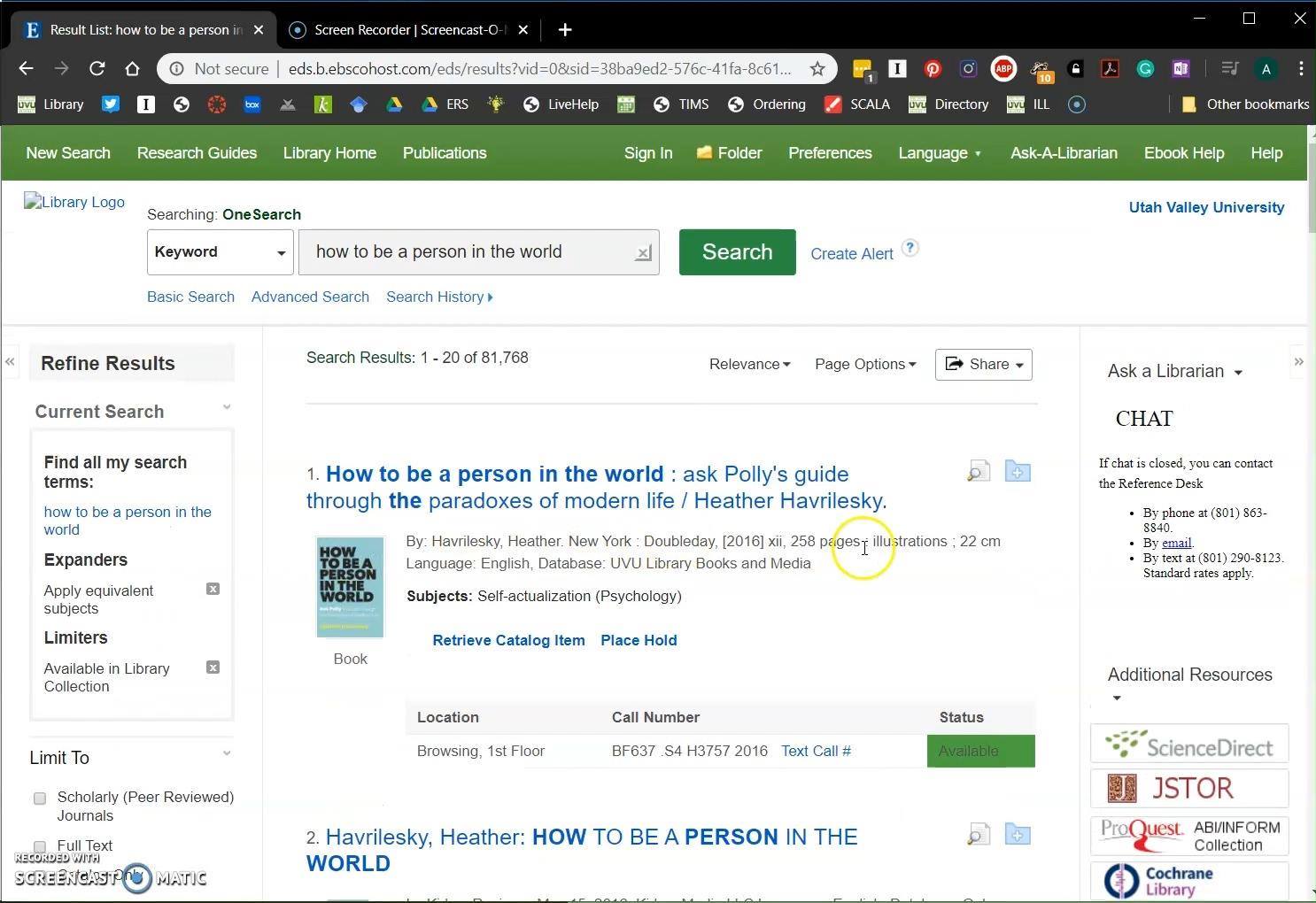Image resolution: width=1316 pixels, height=903 pixels.
Task: Go back using the browser back arrow
Action: coord(26,68)
